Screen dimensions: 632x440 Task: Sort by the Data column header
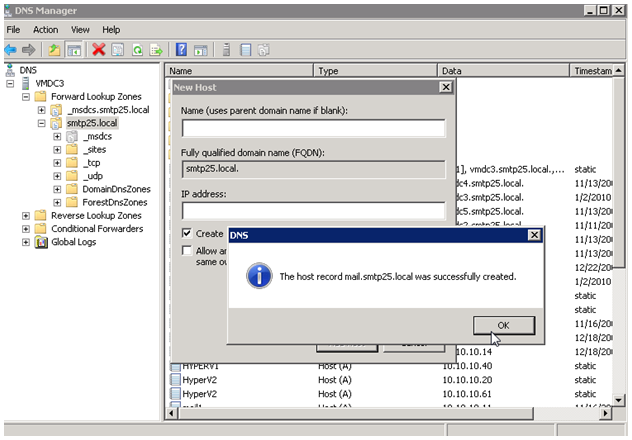coord(503,71)
